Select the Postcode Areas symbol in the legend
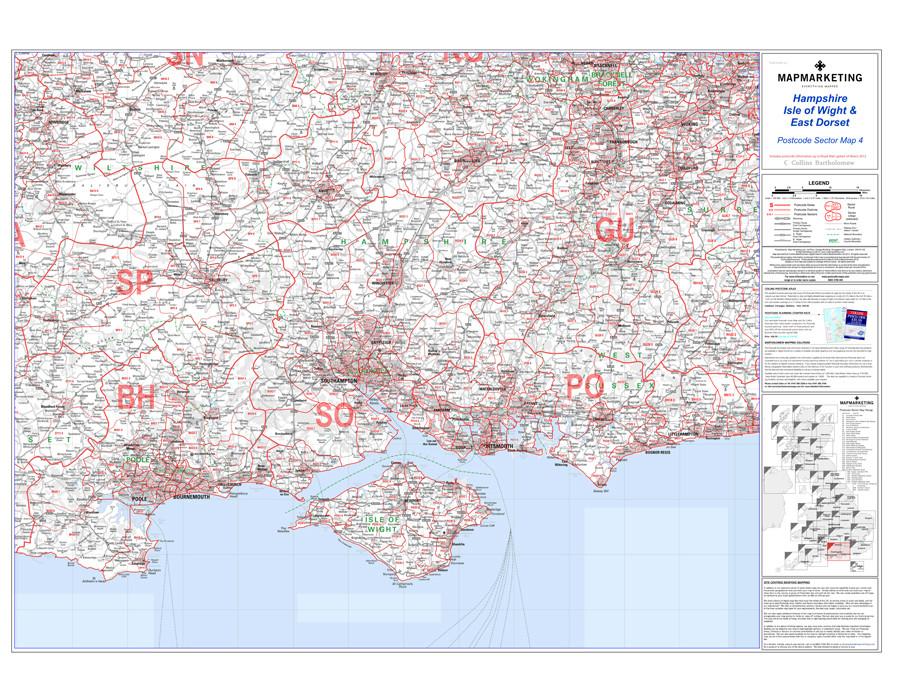This screenshot has width=900, height=700. click(782, 205)
